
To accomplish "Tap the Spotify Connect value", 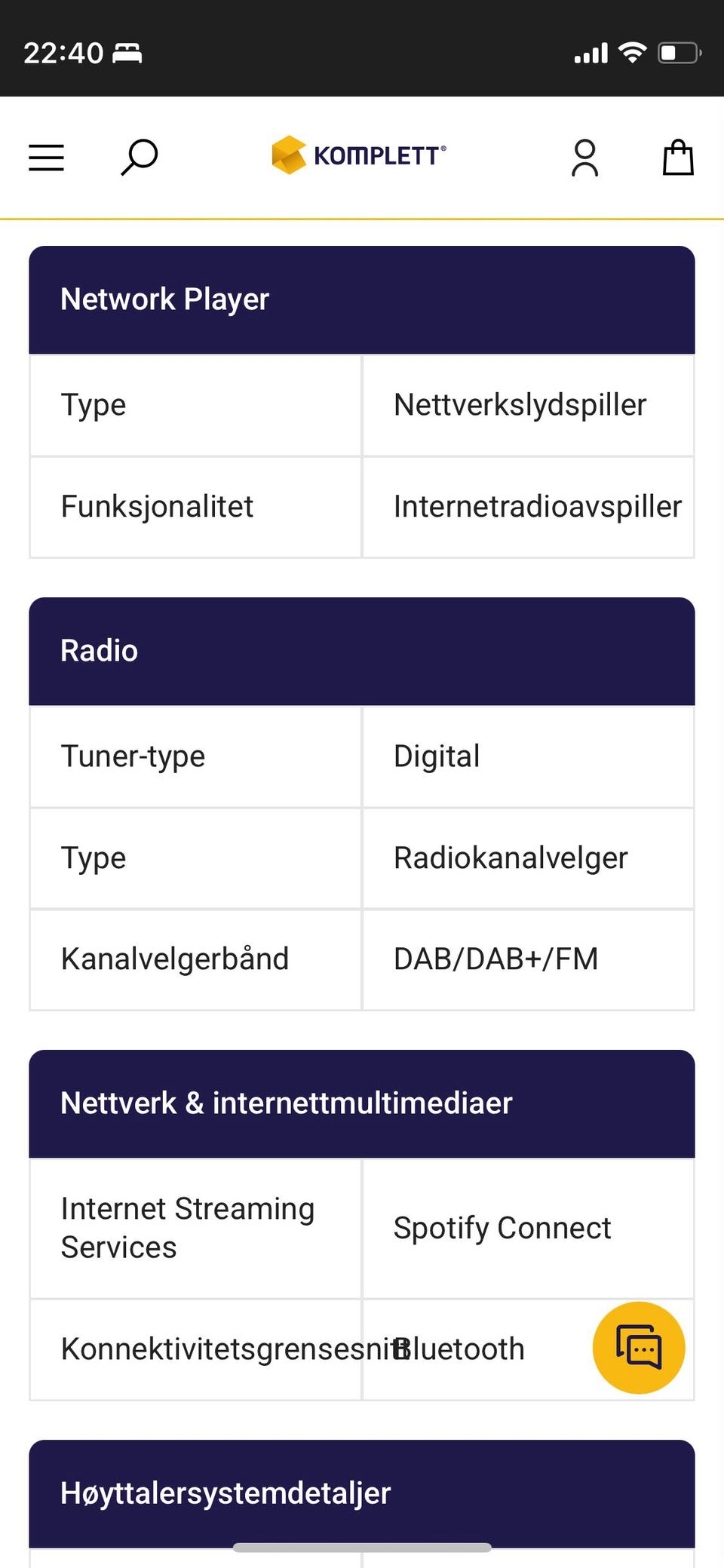I will (502, 1228).
